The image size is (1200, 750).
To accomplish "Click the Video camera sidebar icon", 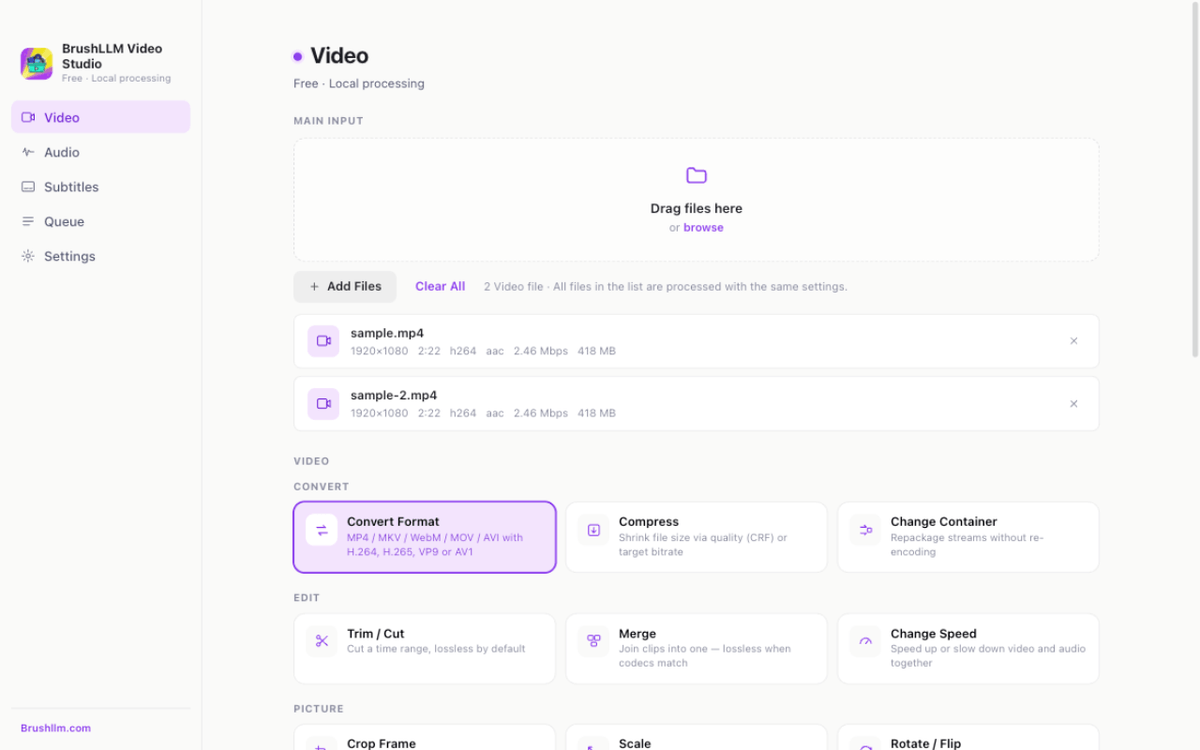I will pos(28,117).
